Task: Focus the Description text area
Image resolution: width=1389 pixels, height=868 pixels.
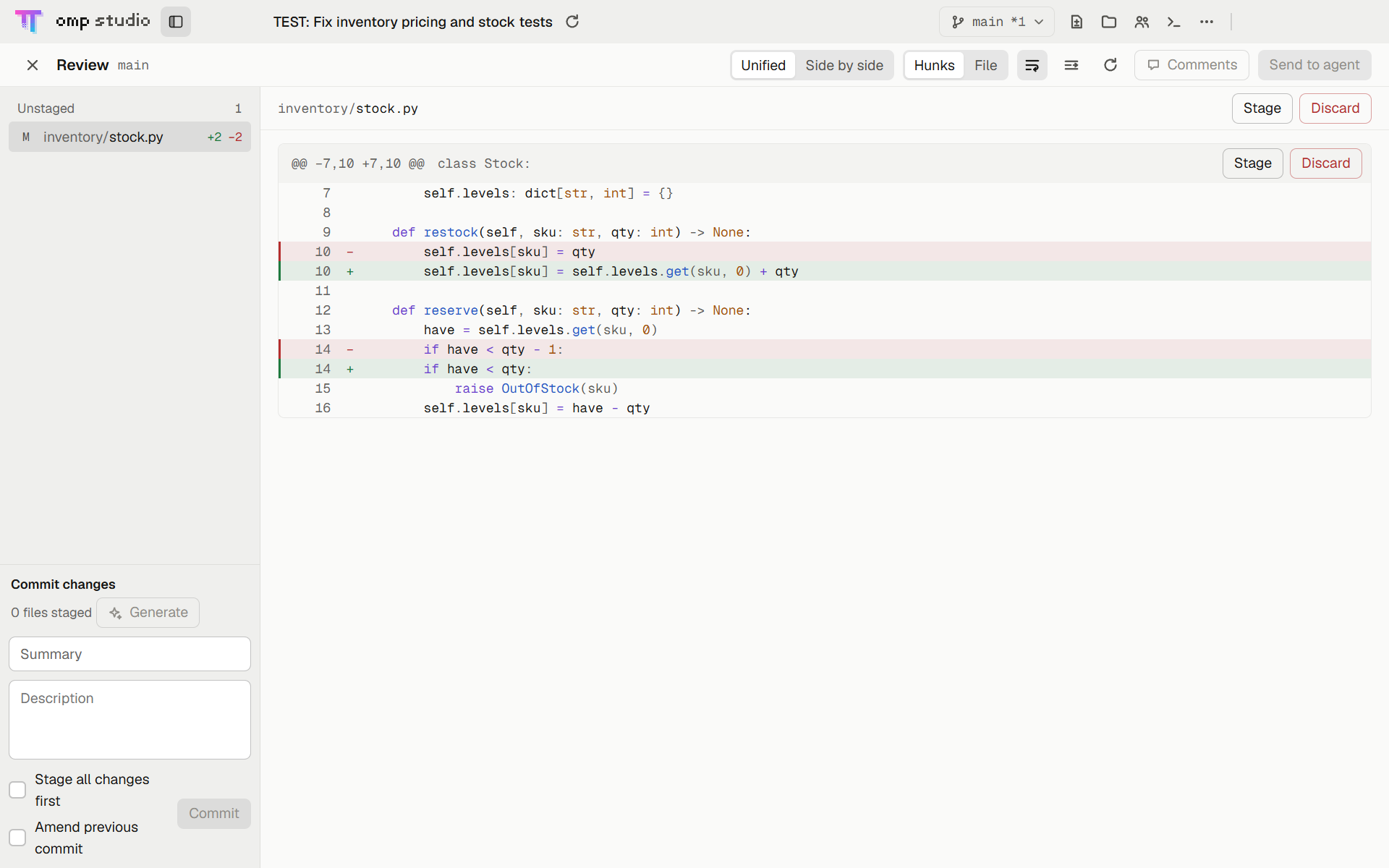Action: [x=129, y=720]
